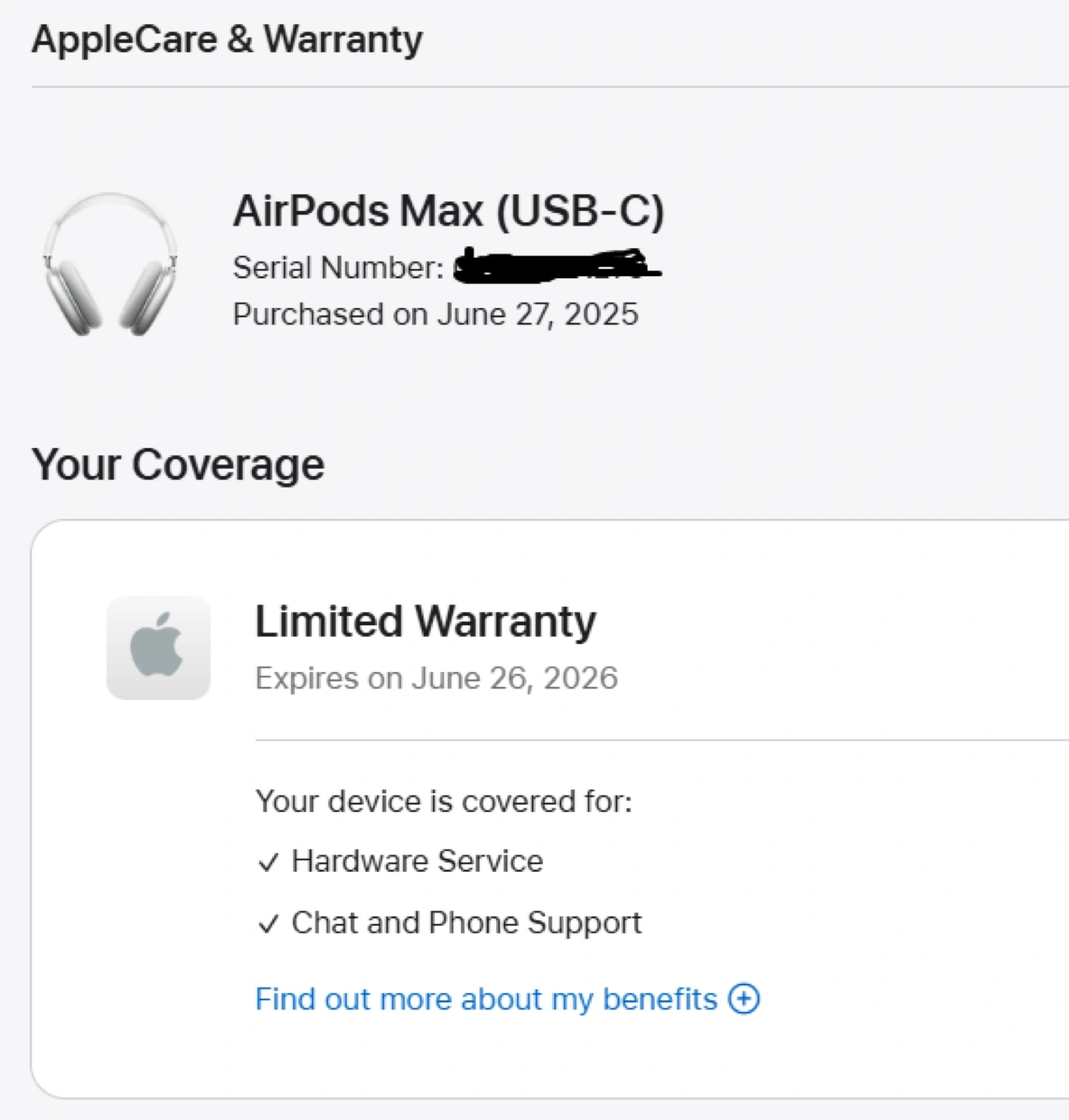This screenshot has width=1069, height=1120.
Task: Click the Serial Number label
Action: pos(338,268)
